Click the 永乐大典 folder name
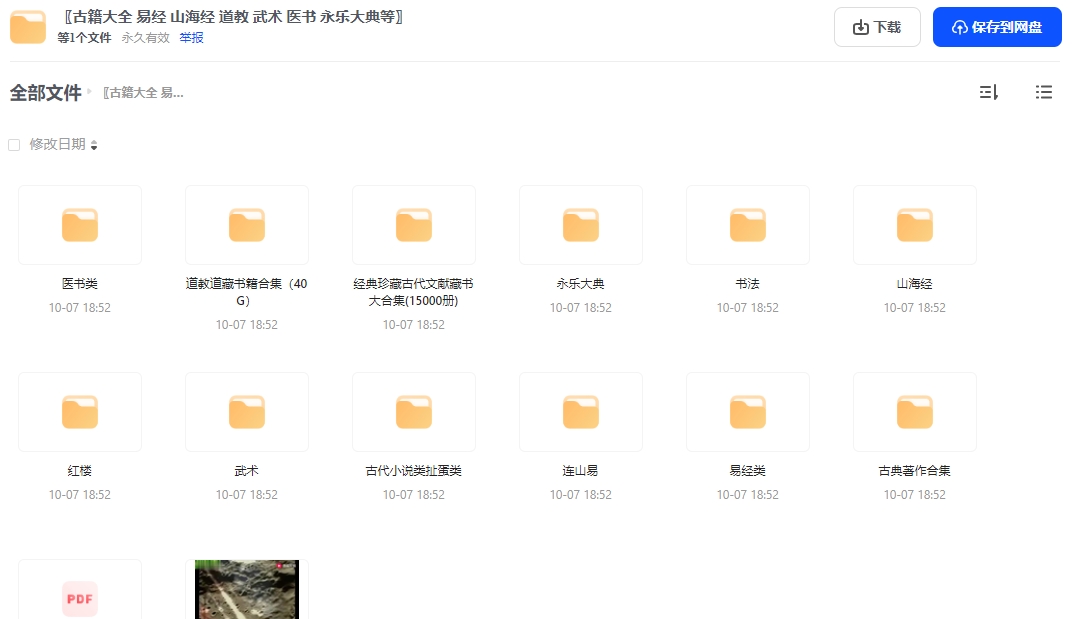This screenshot has width=1072, height=619. pos(580,283)
